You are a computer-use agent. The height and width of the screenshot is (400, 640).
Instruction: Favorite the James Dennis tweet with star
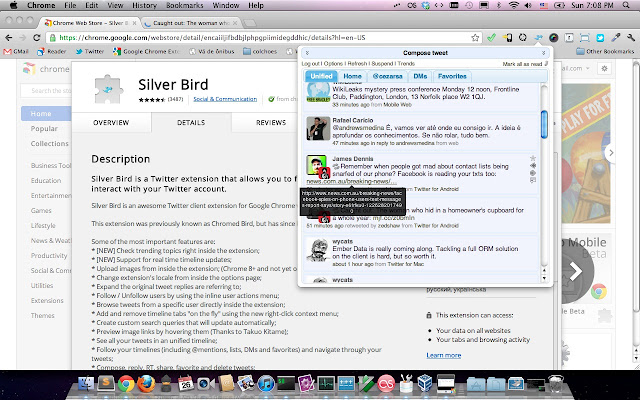(533, 158)
